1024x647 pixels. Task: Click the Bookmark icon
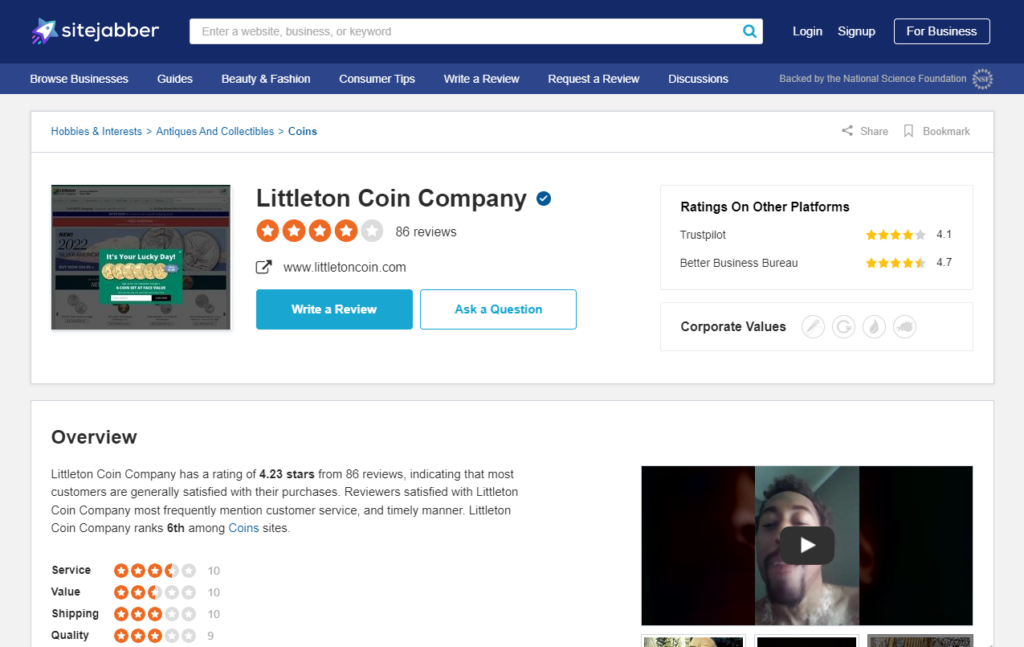point(908,131)
